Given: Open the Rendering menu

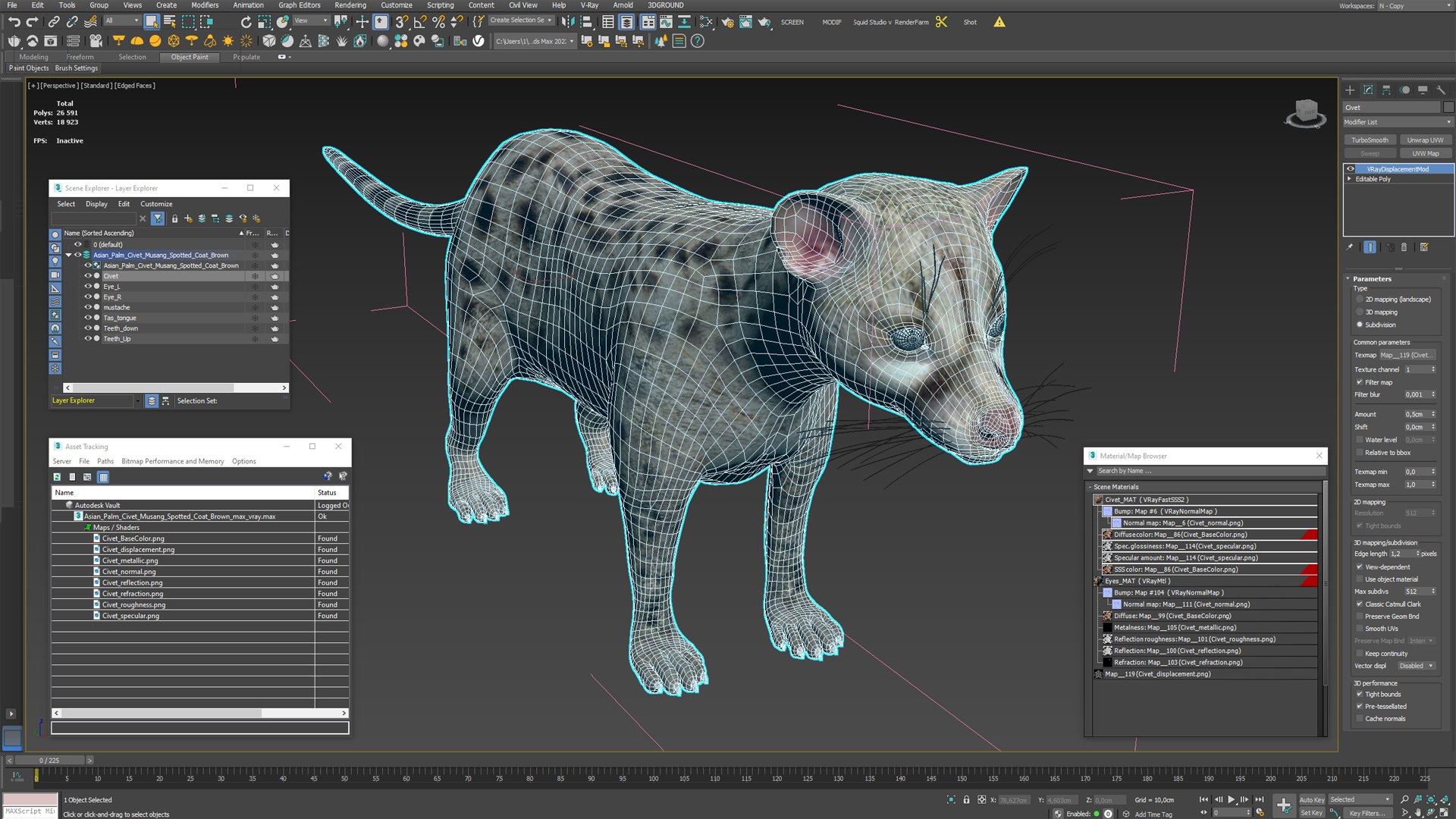Looking at the screenshot, I should [x=350, y=5].
